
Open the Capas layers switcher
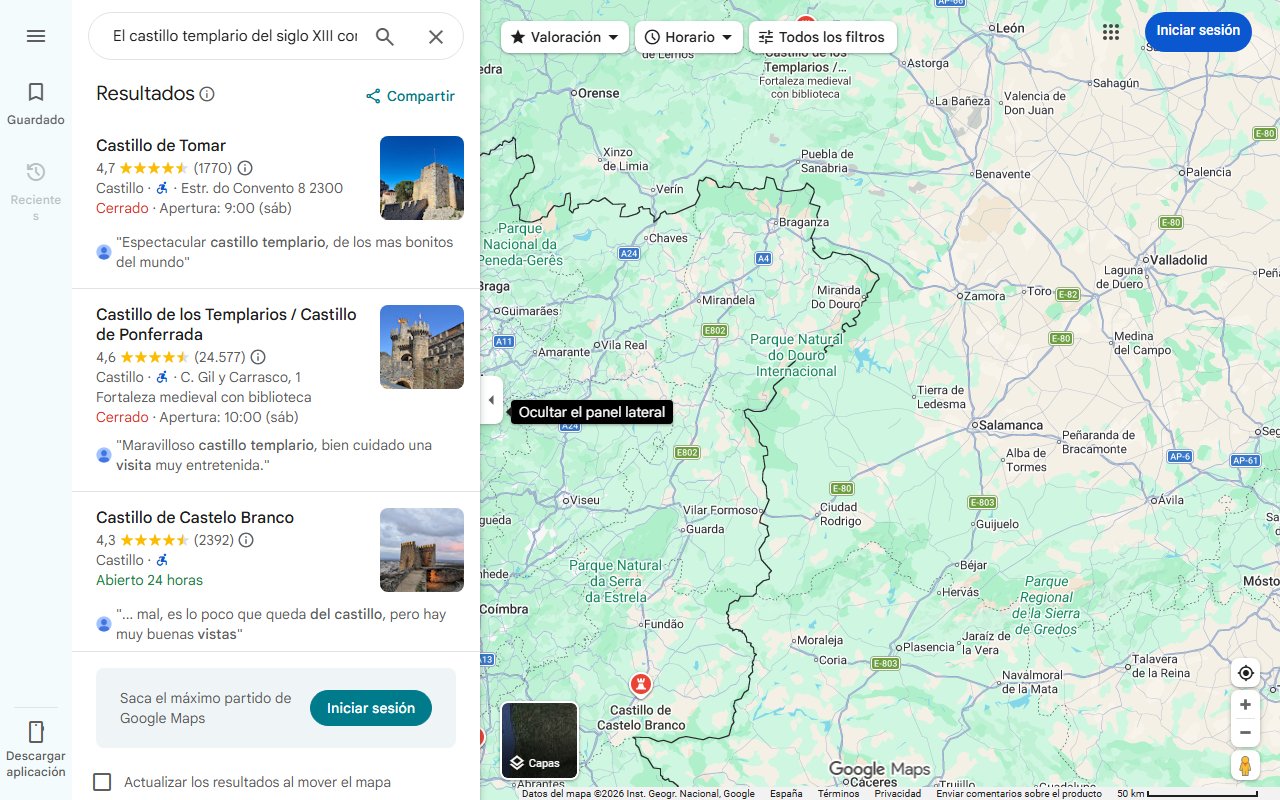(540, 740)
